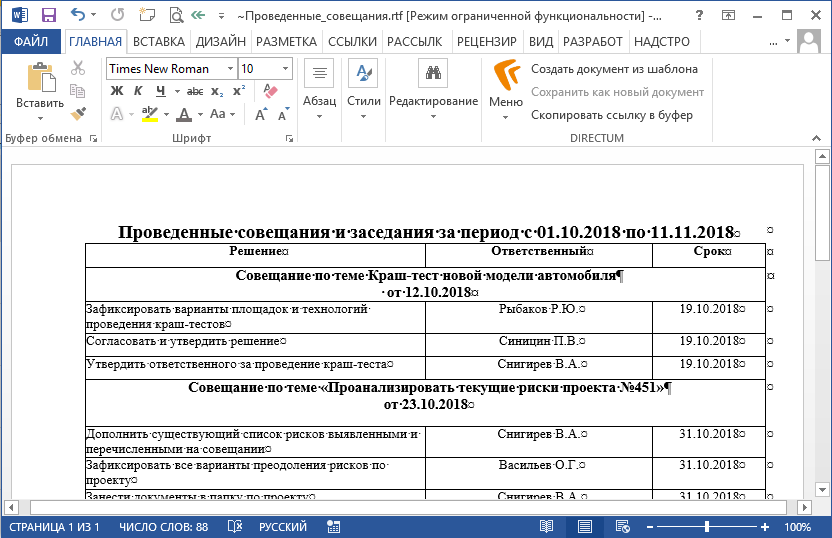This screenshot has width=832, height=538.
Task: Open the Clipboard pane launcher
Action: point(93,138)
